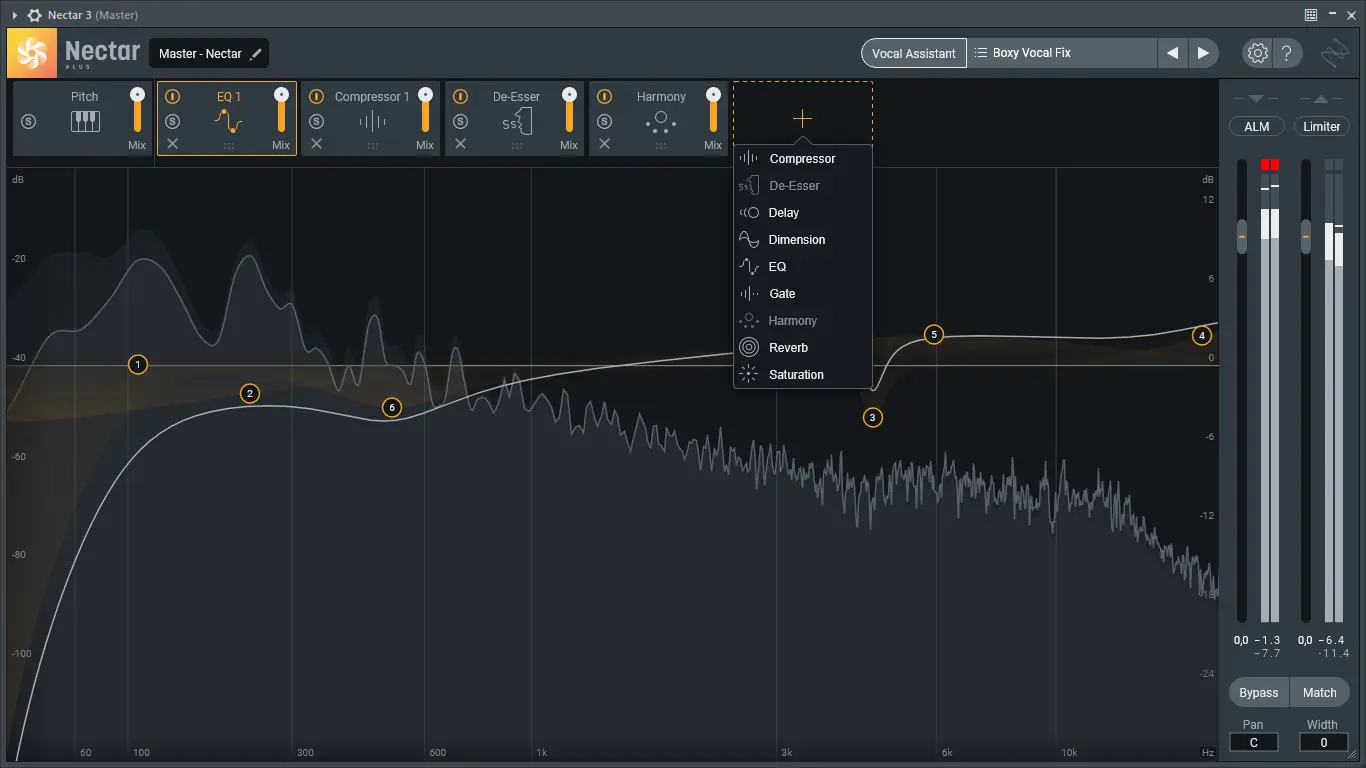Solo the Compressor 1 module
This screenshot has width=1366, height=768.
[316, 121]
